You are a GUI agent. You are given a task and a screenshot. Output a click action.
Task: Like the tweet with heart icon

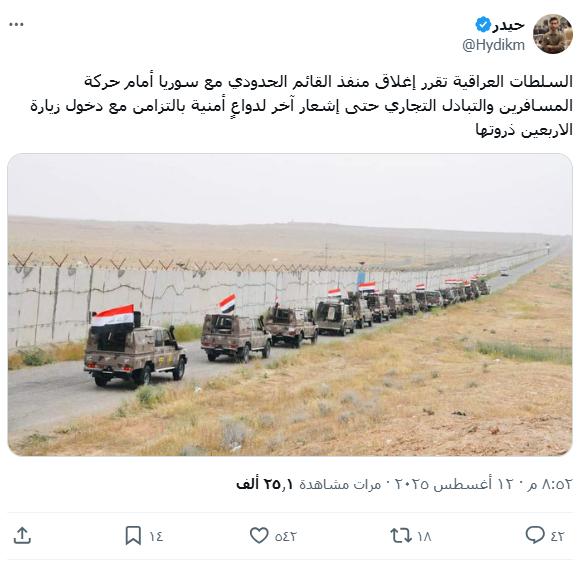click(x=260, y=536)
